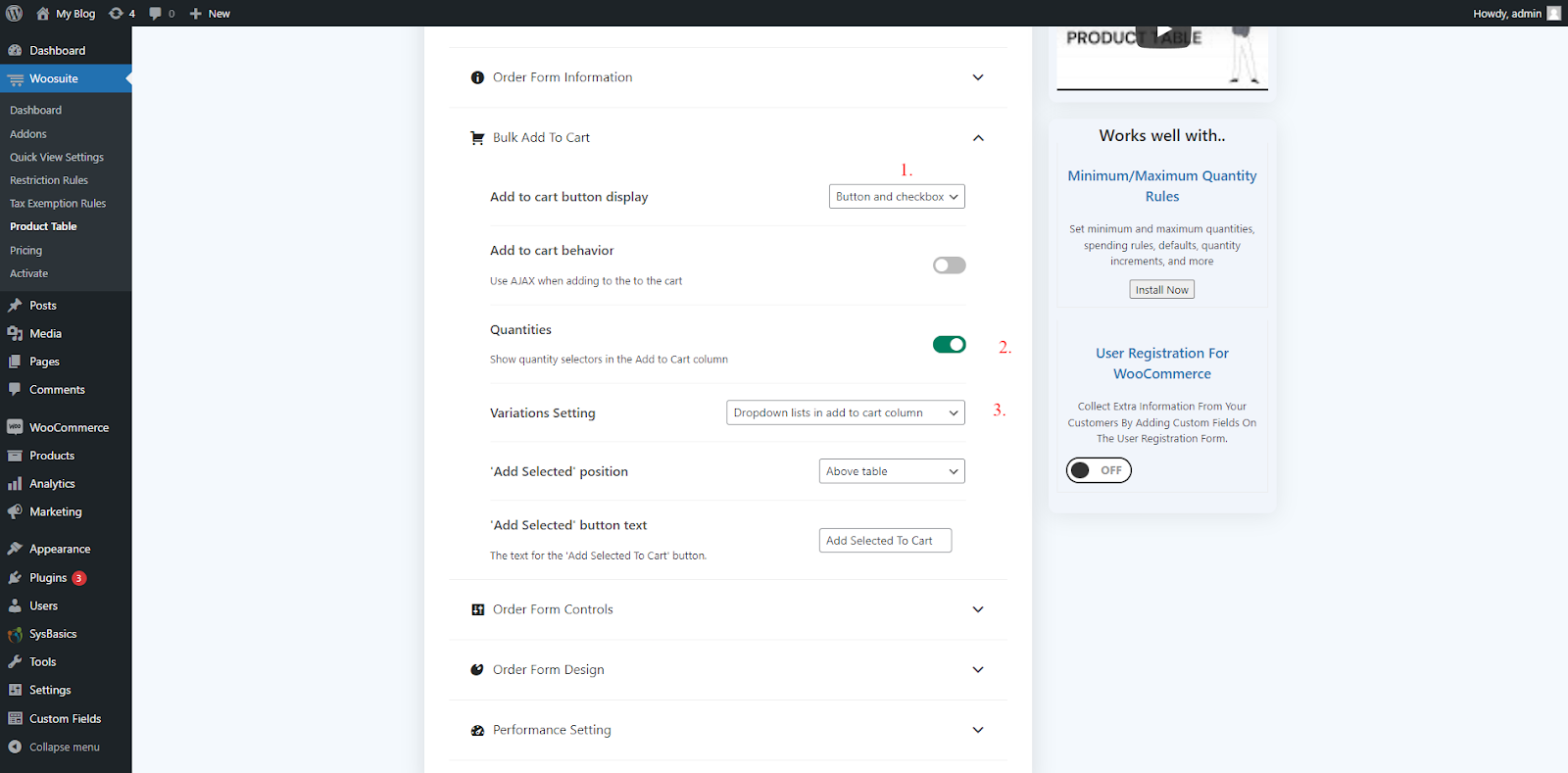Click the Media icon in sidebar

[15, 334]
